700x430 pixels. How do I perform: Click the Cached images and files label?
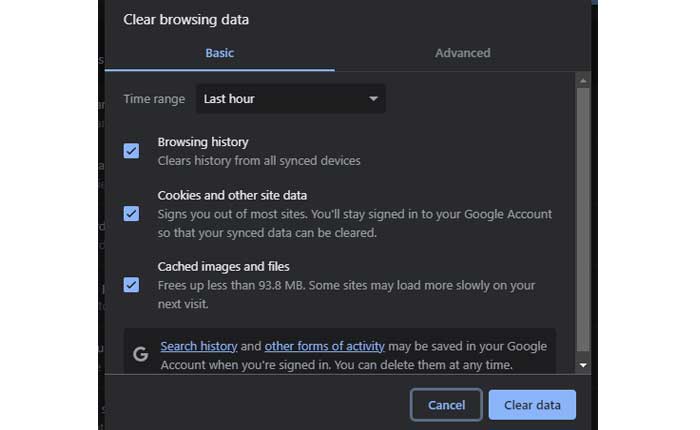[224, 267]
